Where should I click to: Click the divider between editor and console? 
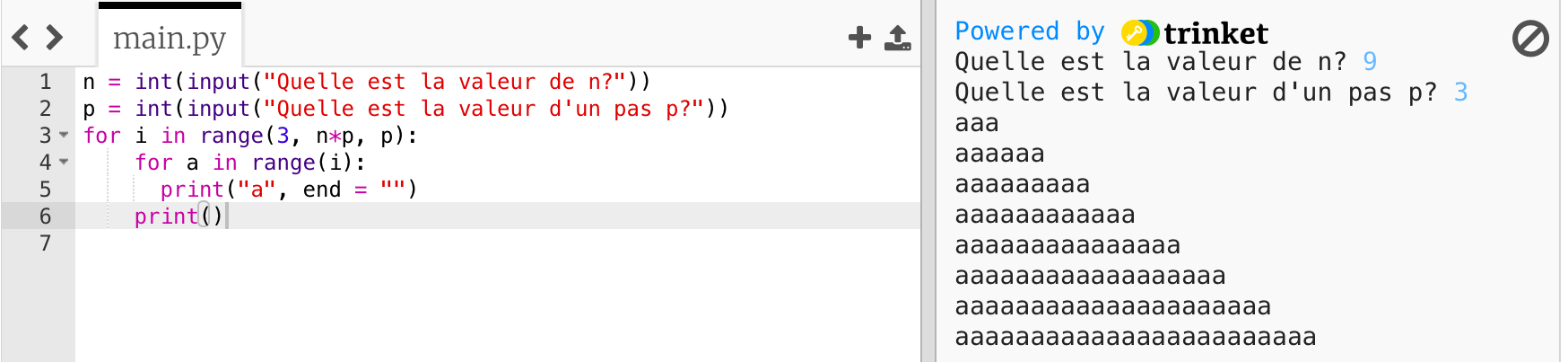pos(928,180)
